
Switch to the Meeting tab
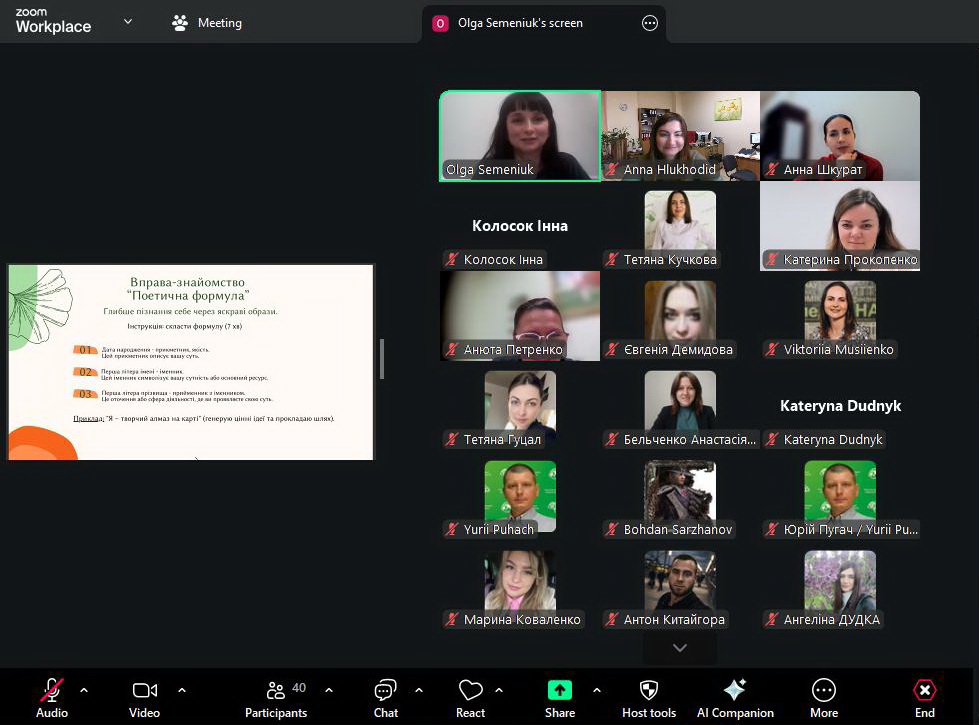point(207,23)
